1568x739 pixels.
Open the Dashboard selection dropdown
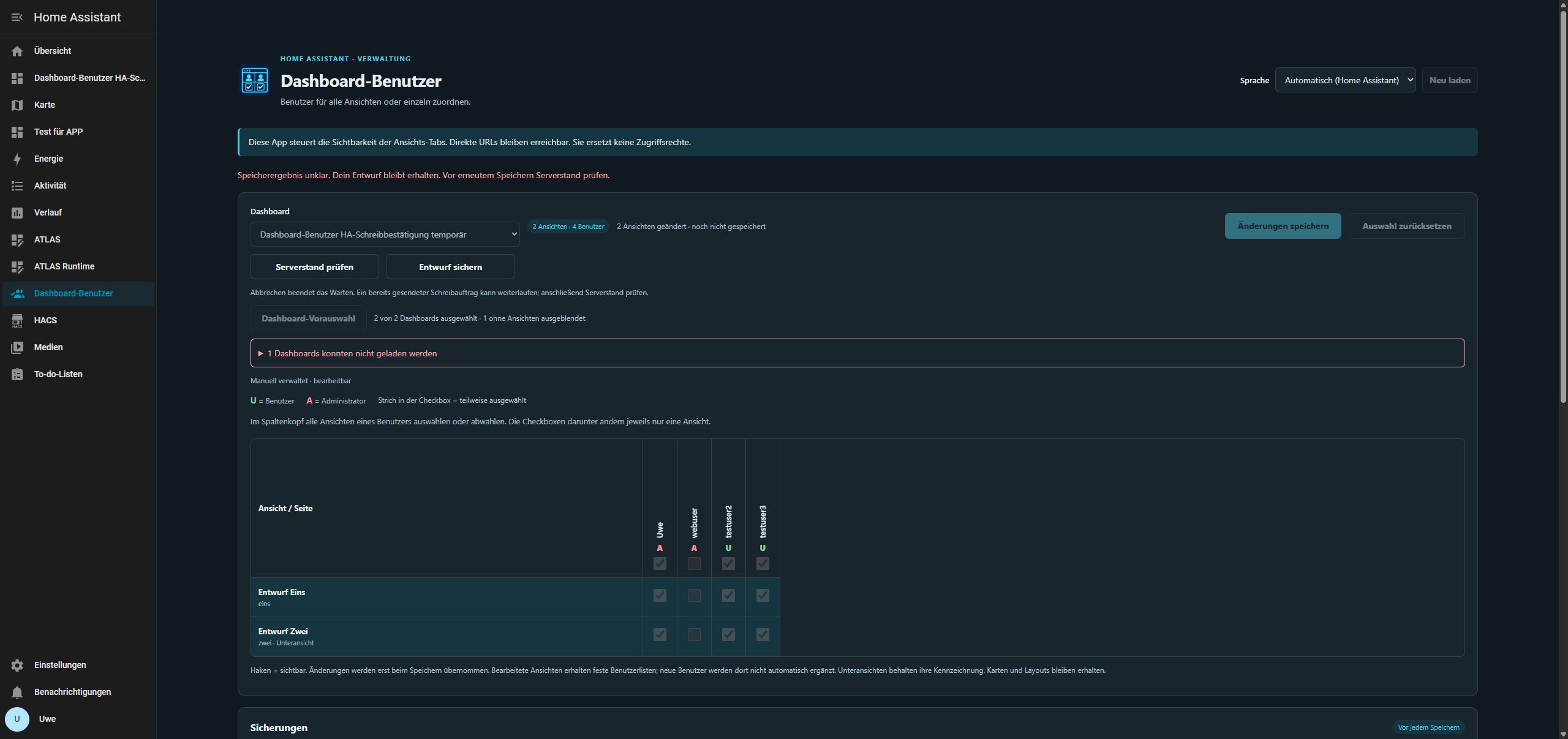pyautogui.click(x=385, y=234)
